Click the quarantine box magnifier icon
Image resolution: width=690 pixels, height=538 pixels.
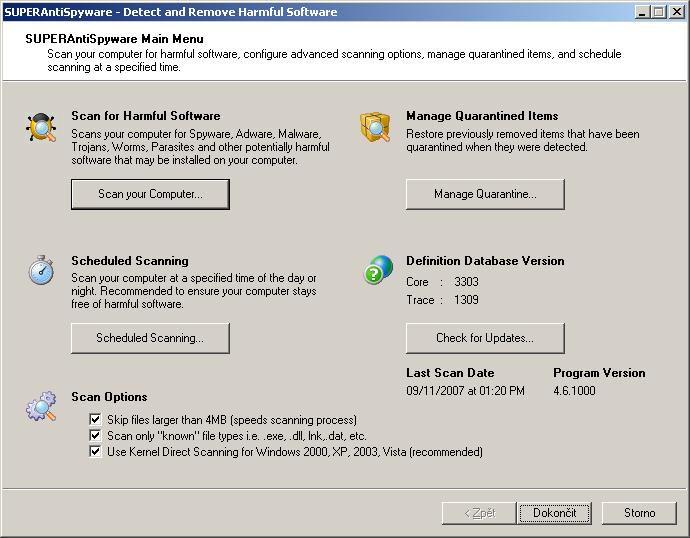tap(375, 127)
